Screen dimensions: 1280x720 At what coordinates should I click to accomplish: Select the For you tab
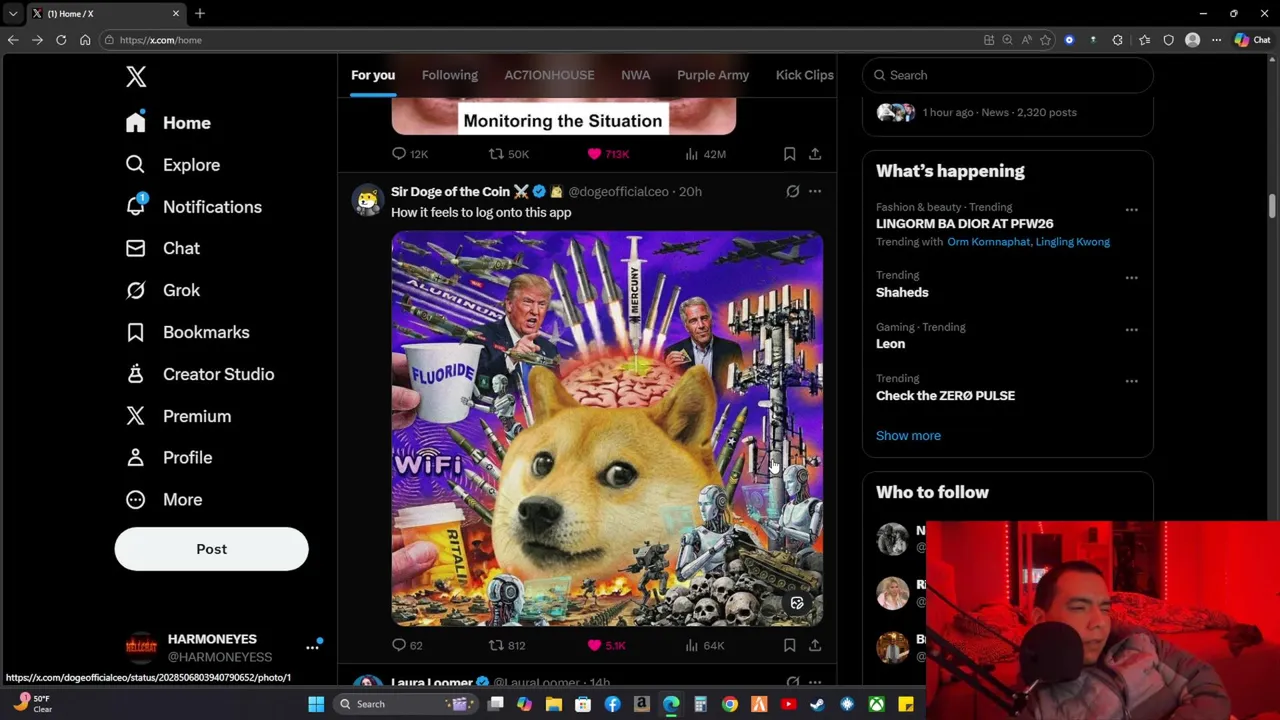[373, 75]
